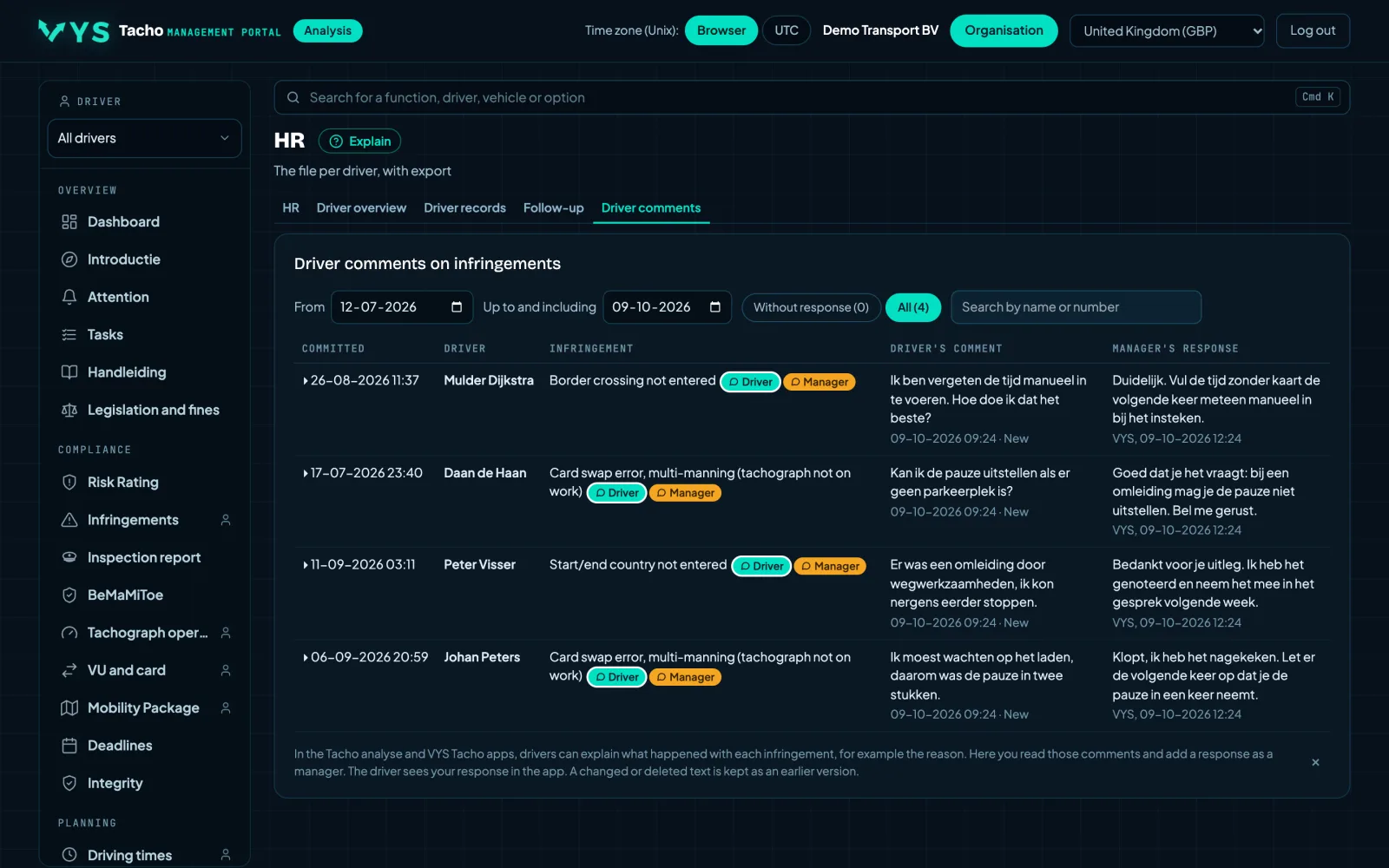Image resolution: width=1389 pixels, height=868 pixels.
Task: Dismiss the info note with the X
Action: [1315, 762]
